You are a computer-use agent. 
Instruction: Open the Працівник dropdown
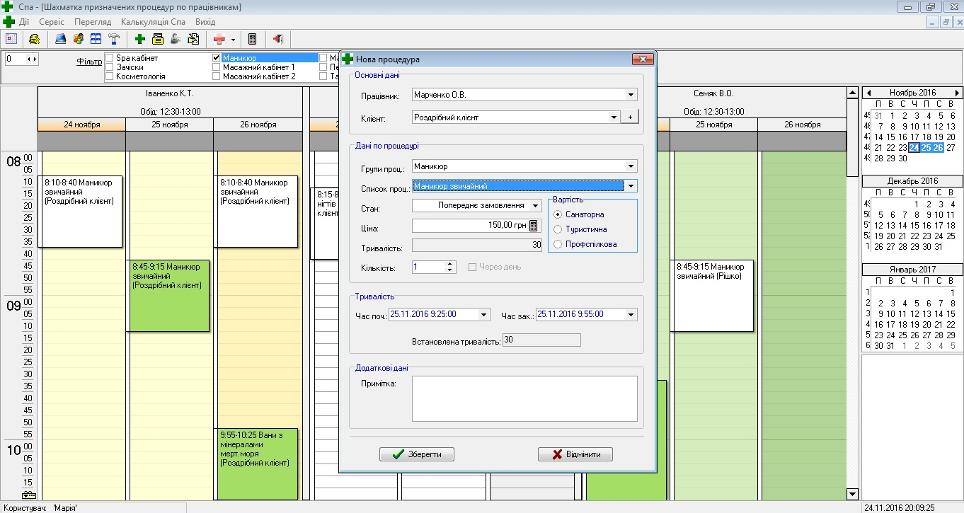(x=631, y=95)
